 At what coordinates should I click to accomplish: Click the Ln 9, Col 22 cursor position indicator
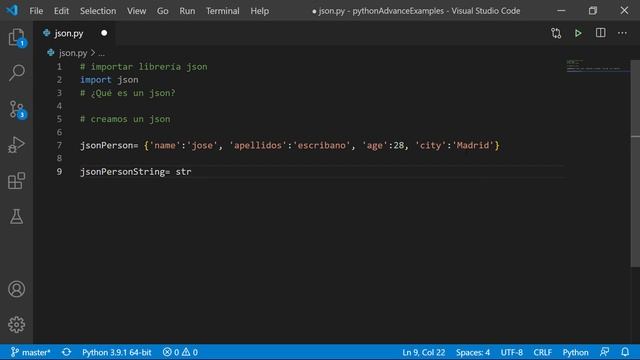(424, 352)
